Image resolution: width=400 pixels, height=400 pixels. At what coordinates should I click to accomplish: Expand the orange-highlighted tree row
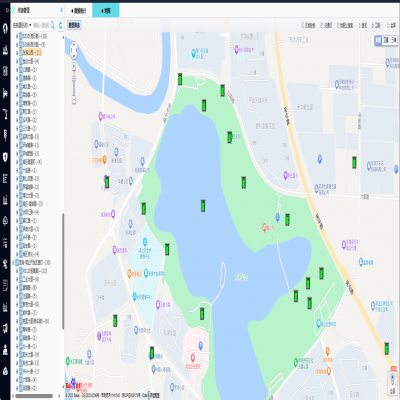tap(17, 53)
